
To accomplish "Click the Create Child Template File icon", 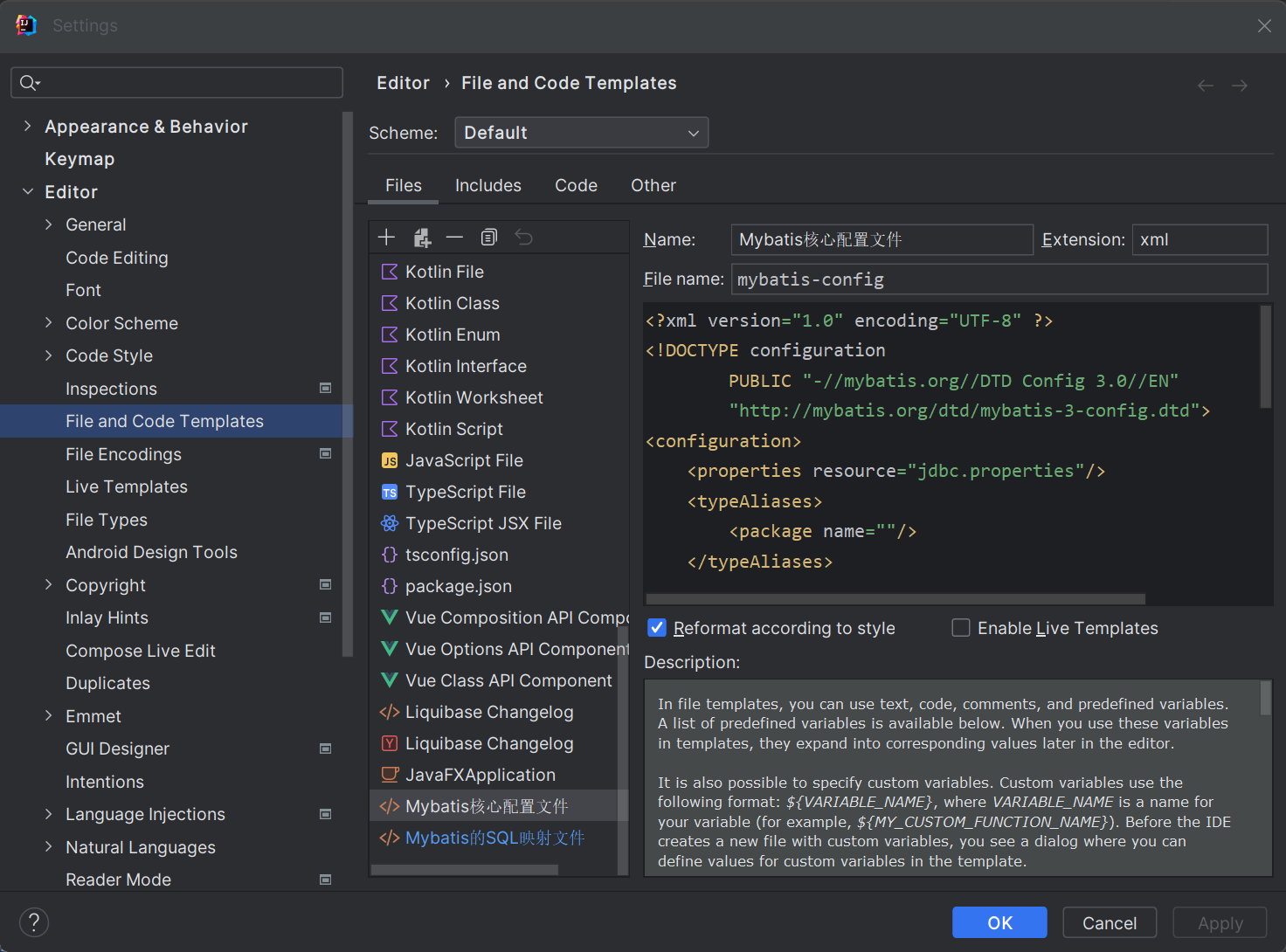I will click(422, 237).
